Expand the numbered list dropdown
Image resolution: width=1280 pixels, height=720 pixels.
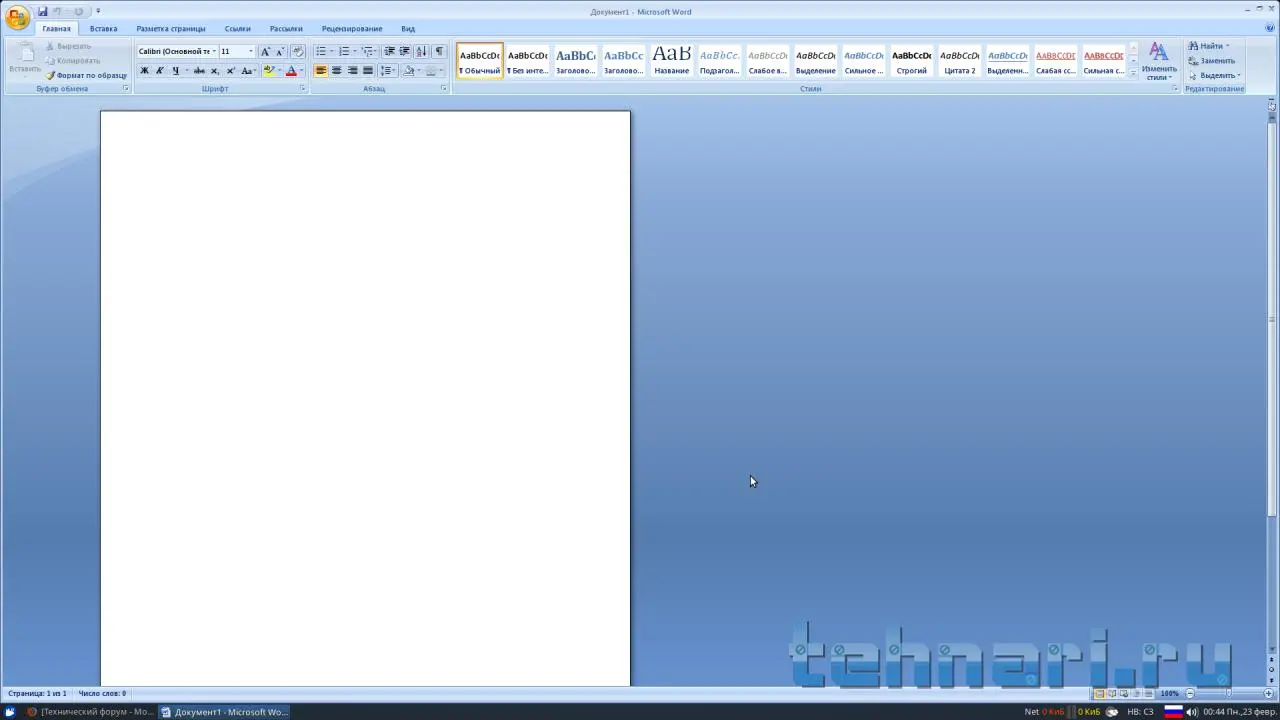(355, 51)
